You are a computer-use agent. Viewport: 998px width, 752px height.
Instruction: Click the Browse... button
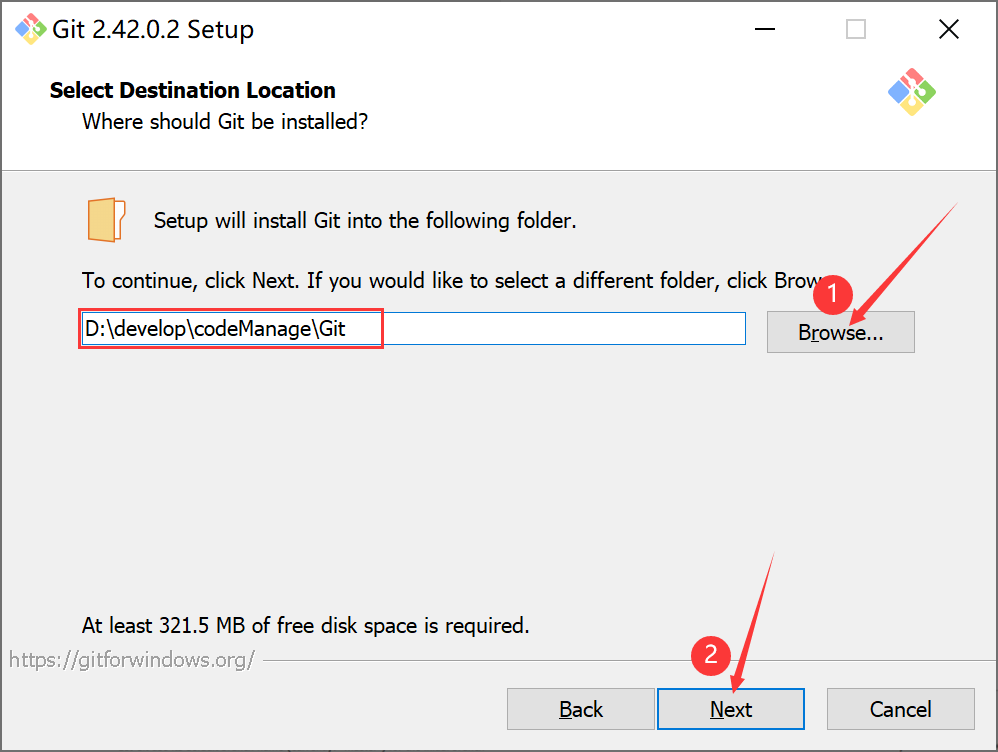(840, 332)
